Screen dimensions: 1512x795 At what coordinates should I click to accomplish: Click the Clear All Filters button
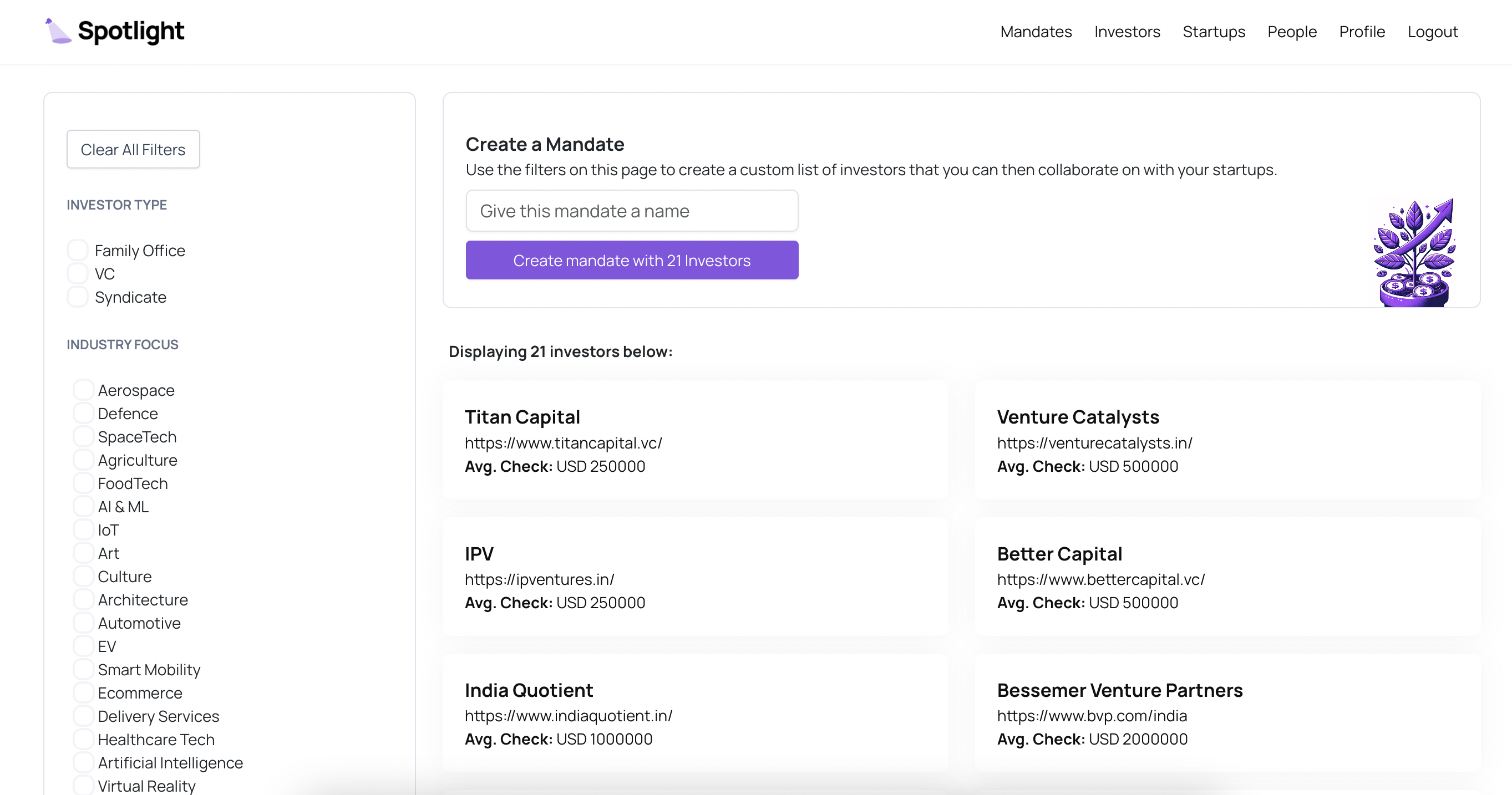coord(133,149)
